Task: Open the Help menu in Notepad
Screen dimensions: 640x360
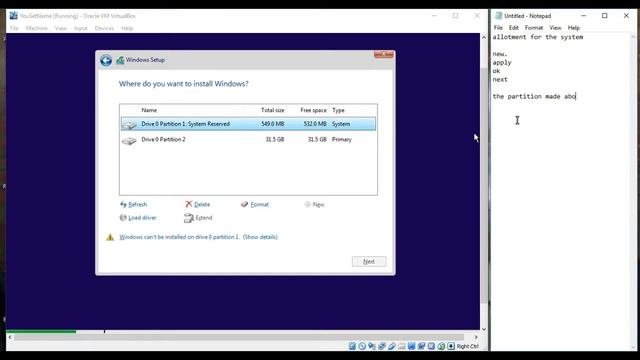Action: click(x=573, y=28)
